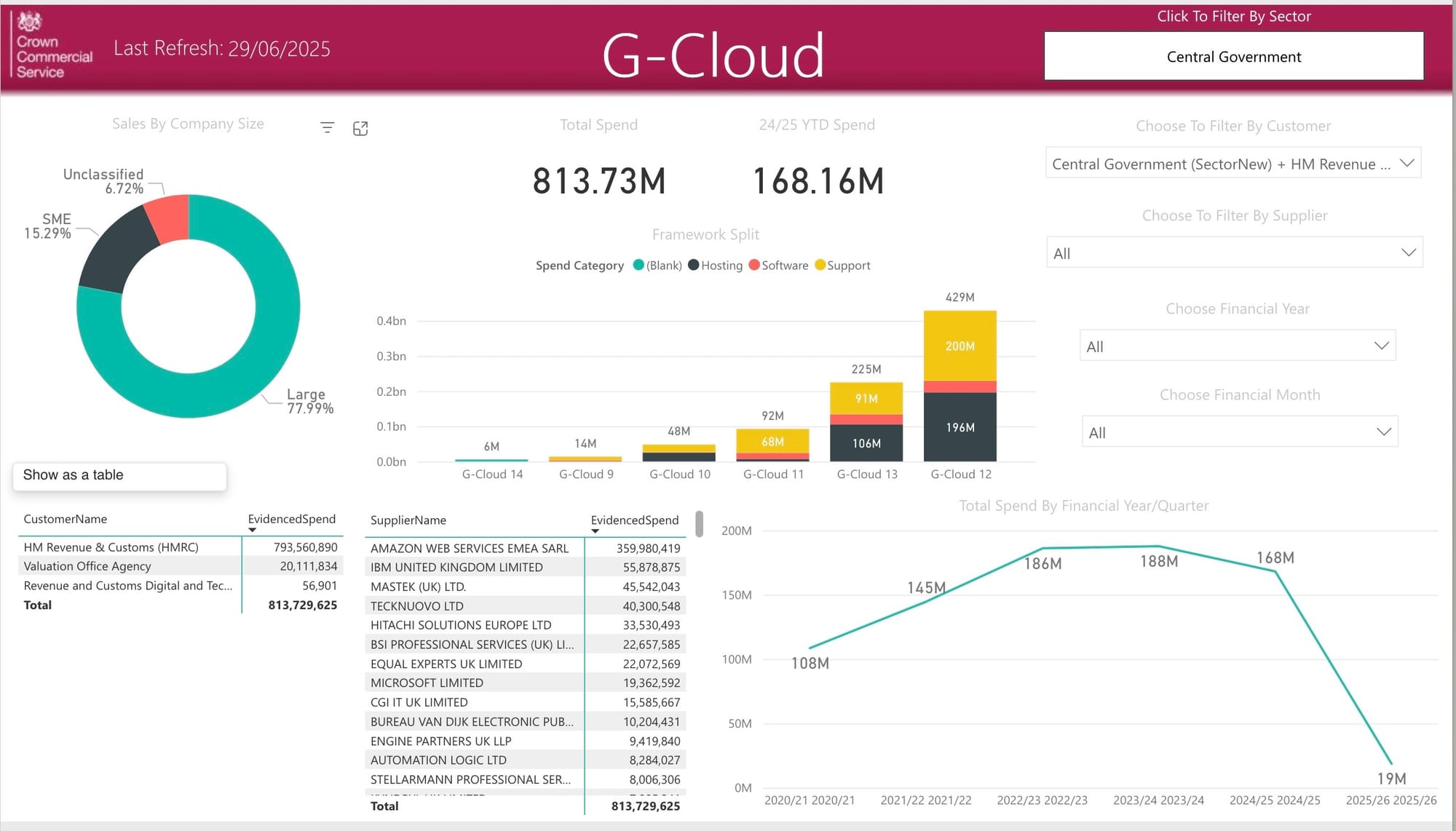Toggle Hosting legend marker in Framework Split
This screenshot has height=831, width=1456.
pyautogui.click(x=694, y=265)
